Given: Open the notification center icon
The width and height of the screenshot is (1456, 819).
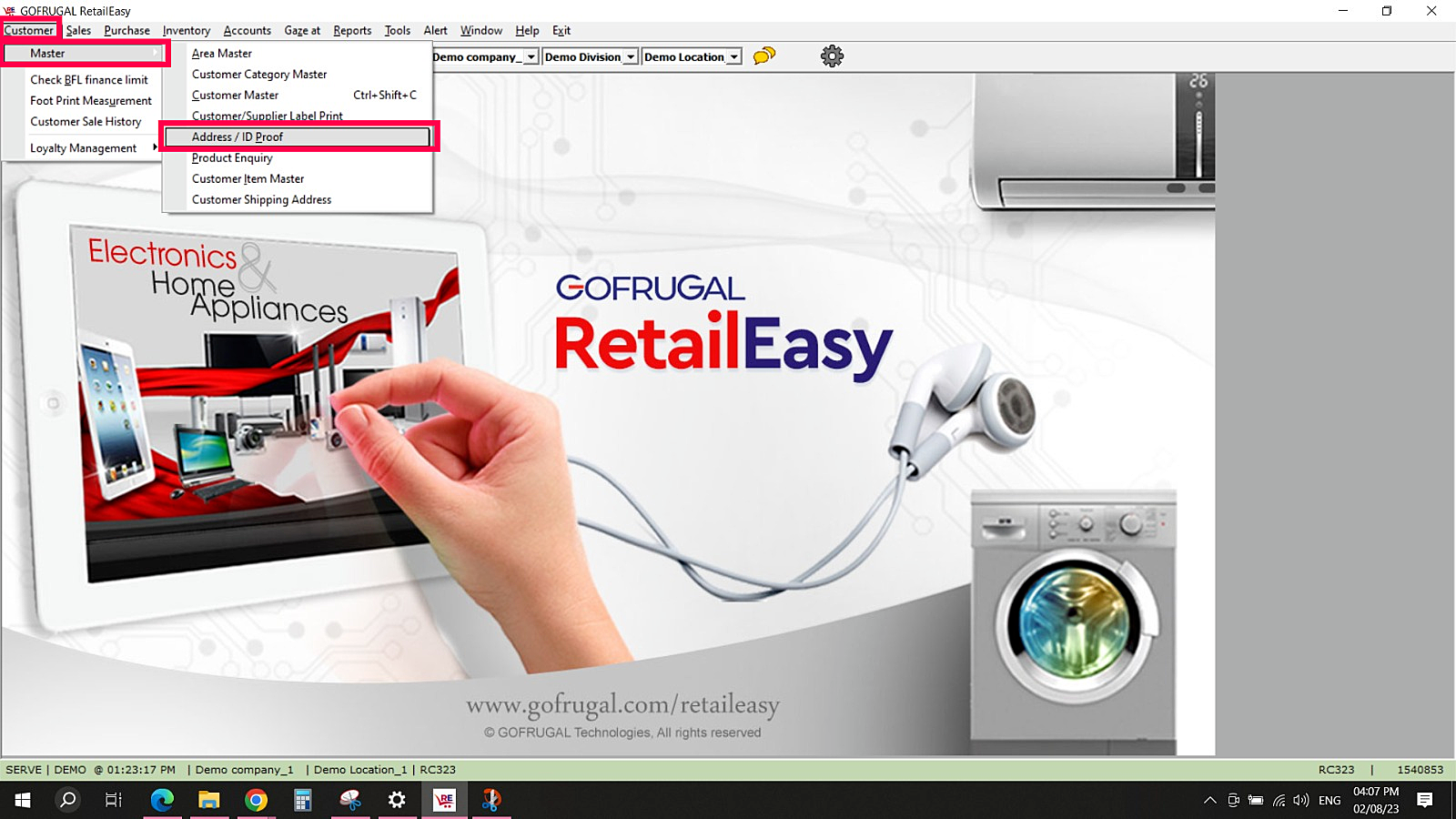Looking at the screenshot, I should point(1425,801).
